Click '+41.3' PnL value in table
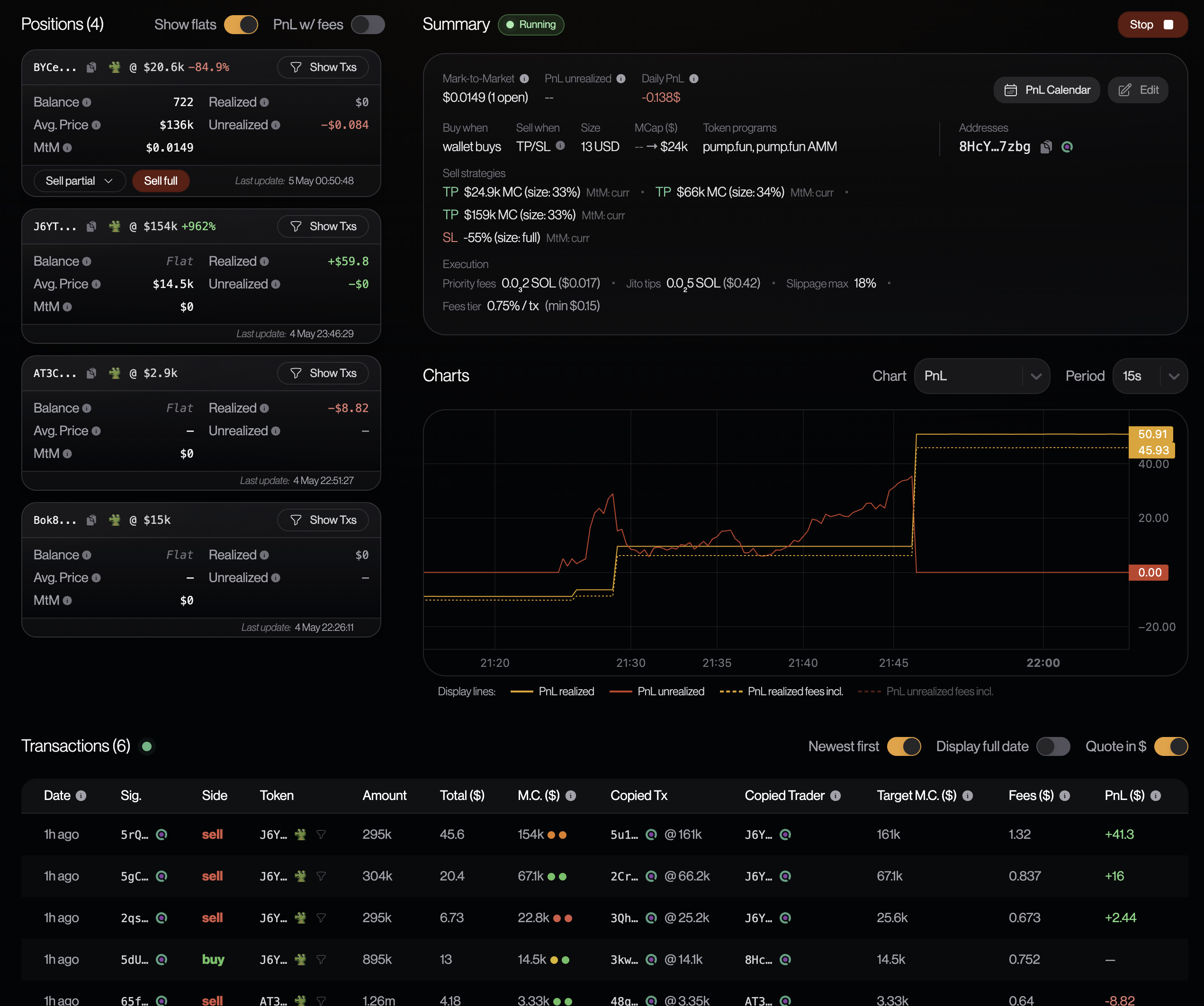 click(x=1119, y=835)
